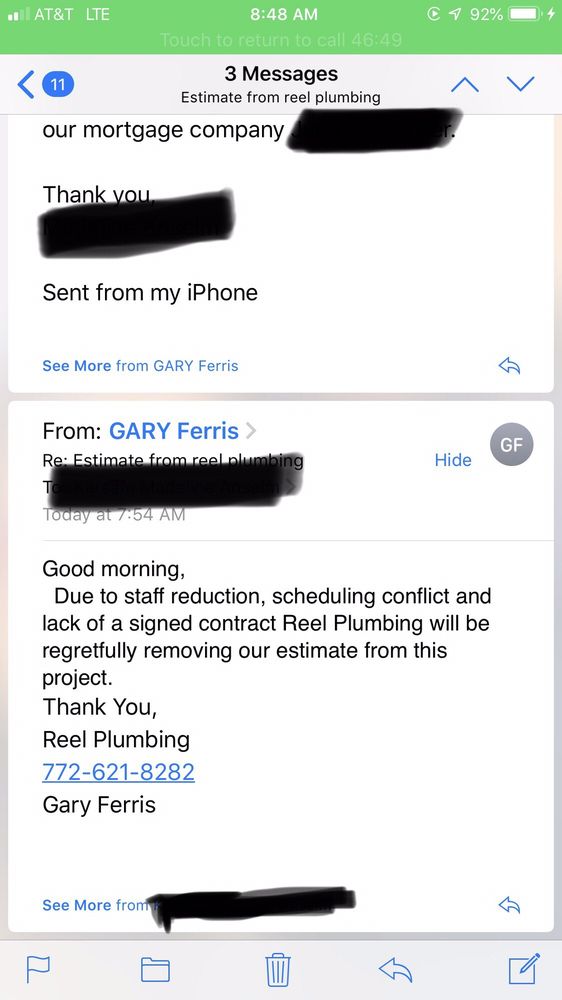Move message using the folder icon

point(155,969)
